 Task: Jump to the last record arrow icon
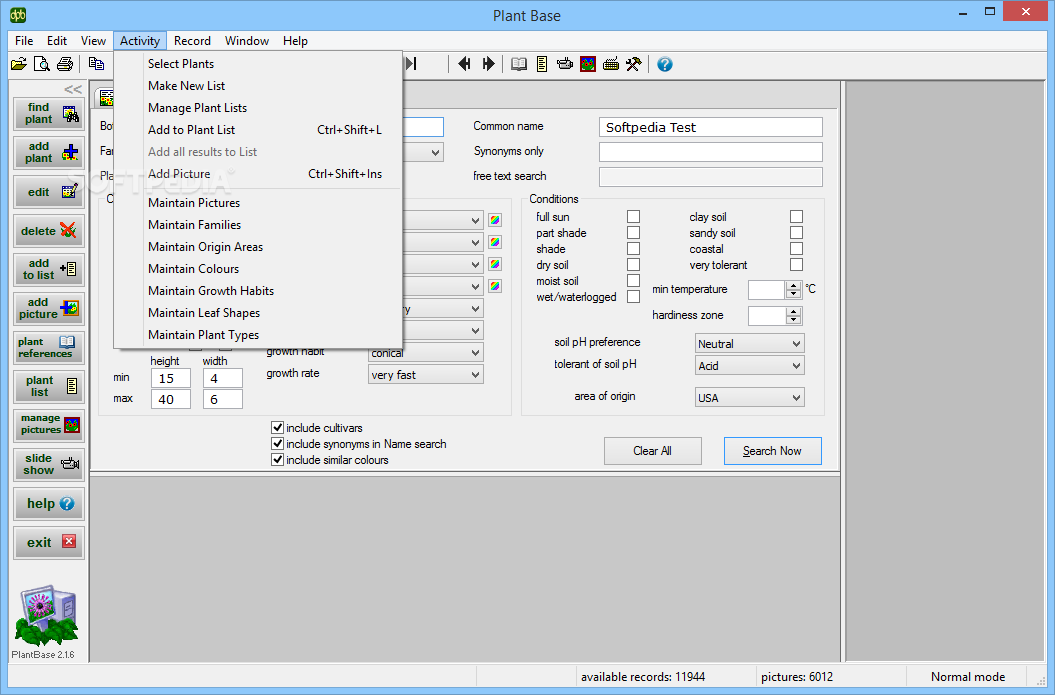click(412, 64)
